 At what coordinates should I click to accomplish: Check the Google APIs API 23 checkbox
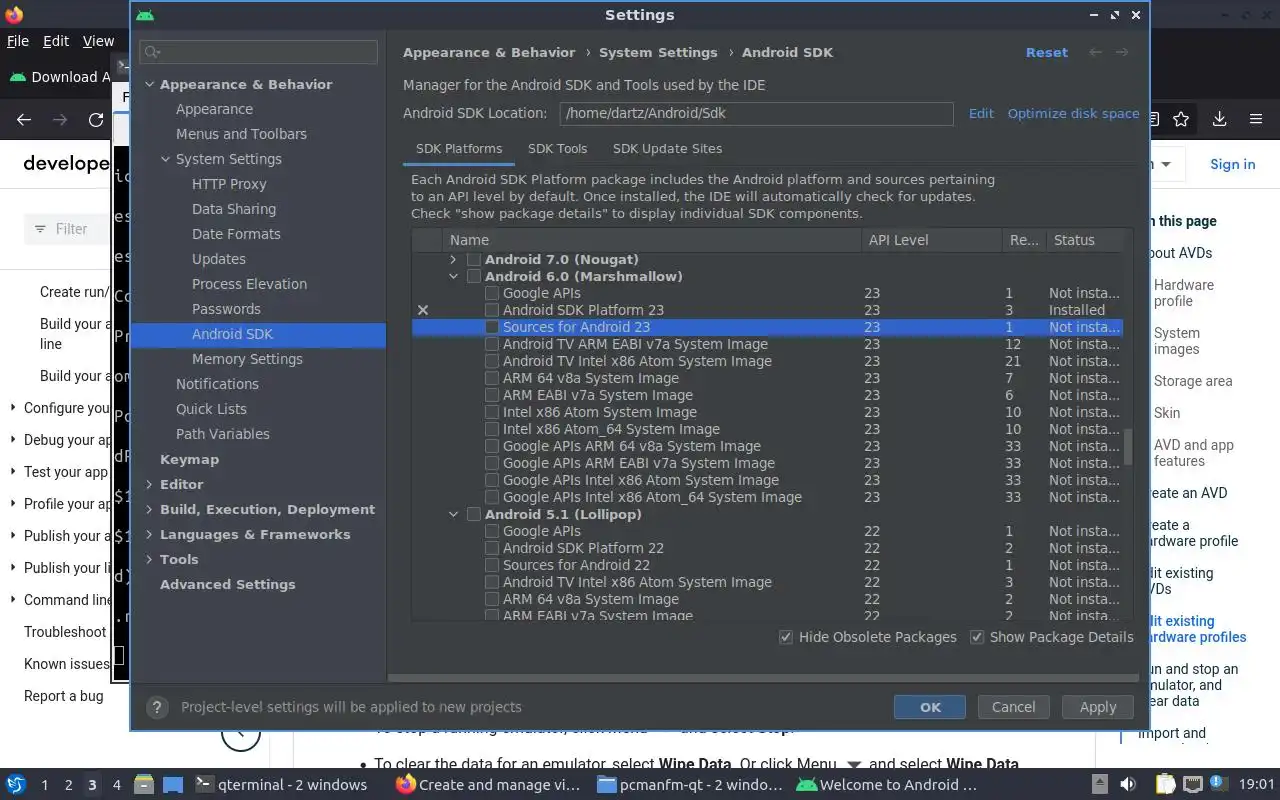pyautogui.click(x=492, y=293)
